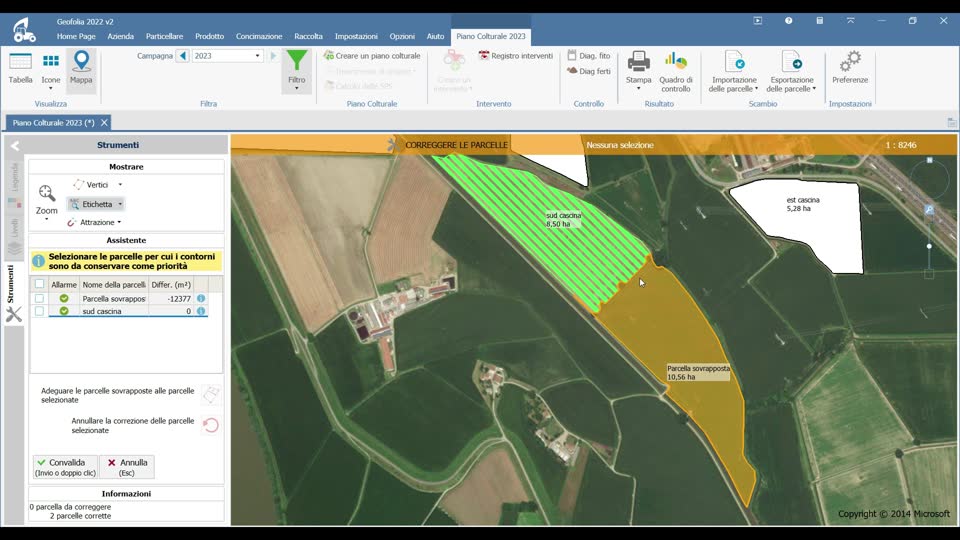The height and width of the screenshot is (540, 960).
Task: Click the Geofolia tractor logo
Action: (24, 30)
